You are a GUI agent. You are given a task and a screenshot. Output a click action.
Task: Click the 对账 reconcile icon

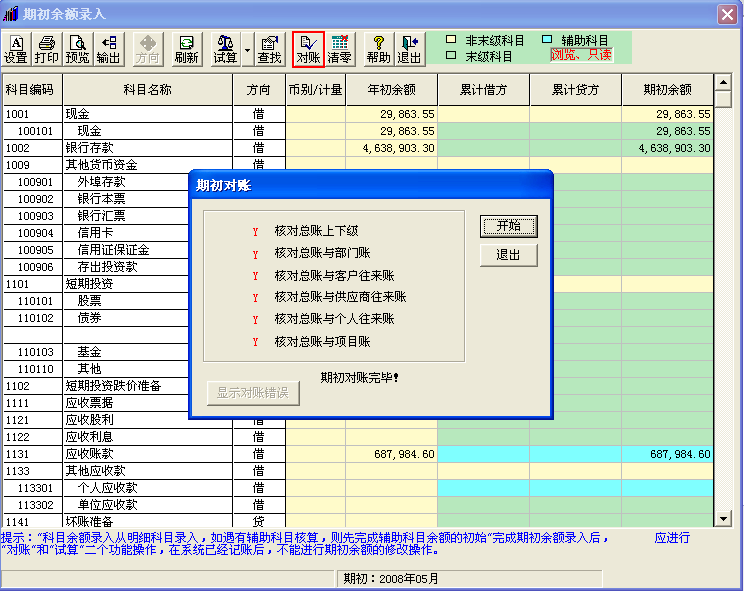(x=308, y=49)
